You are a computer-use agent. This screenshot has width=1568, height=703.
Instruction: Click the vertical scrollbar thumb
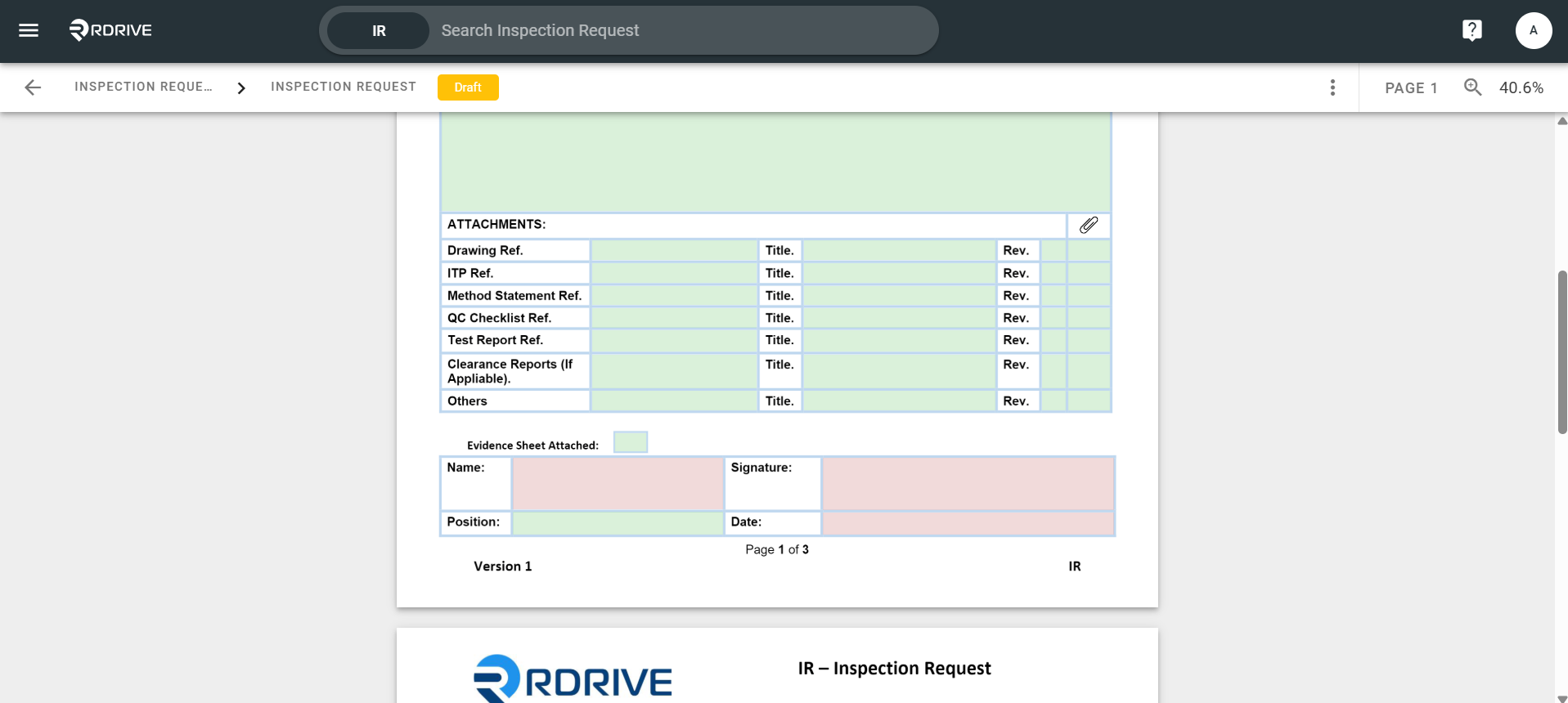[1561, 351]
